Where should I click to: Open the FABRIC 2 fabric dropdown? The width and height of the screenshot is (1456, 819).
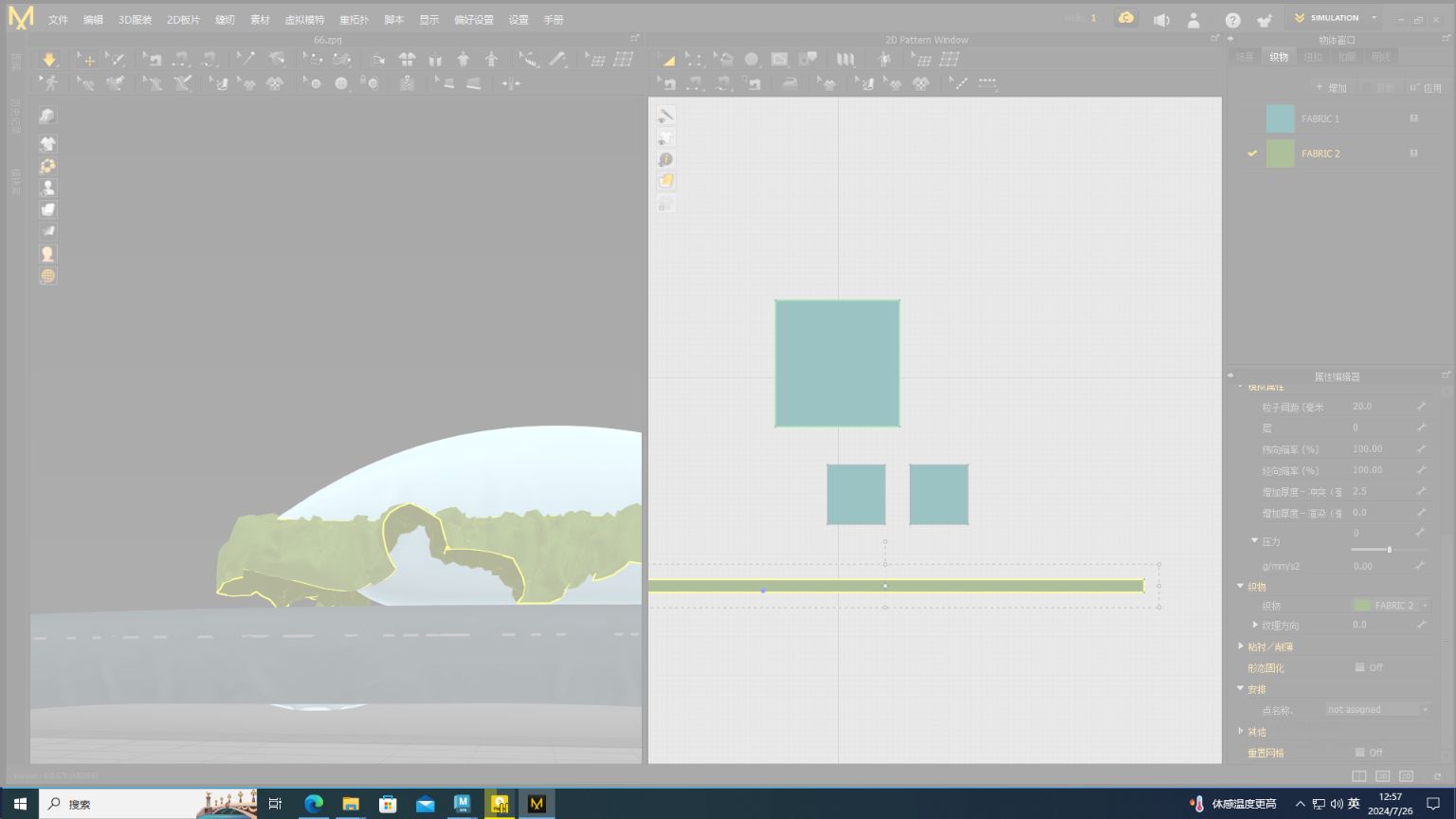click(1392, 605)
